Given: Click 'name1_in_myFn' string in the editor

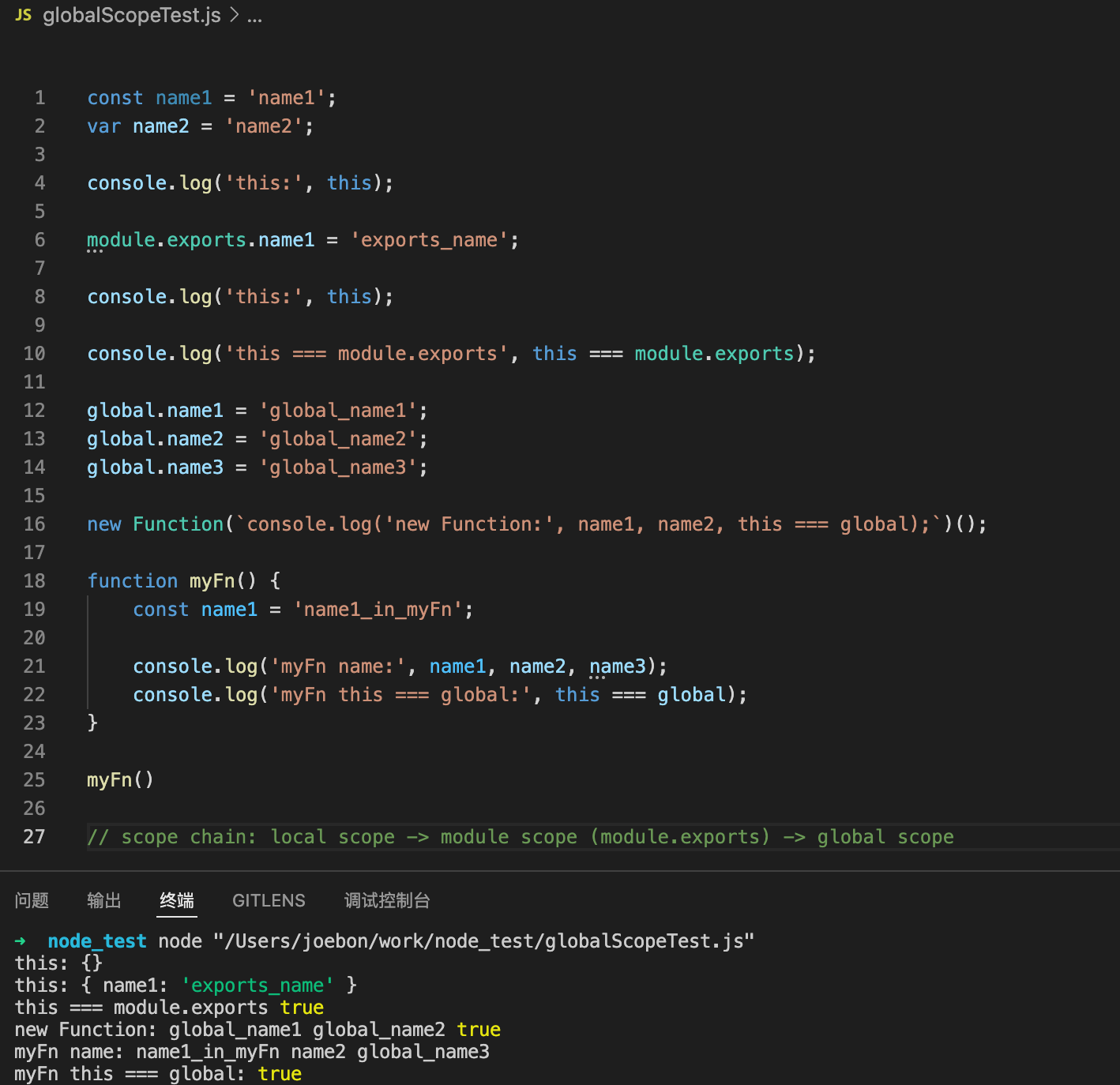Looking at the screenshot, I should 378,610.
